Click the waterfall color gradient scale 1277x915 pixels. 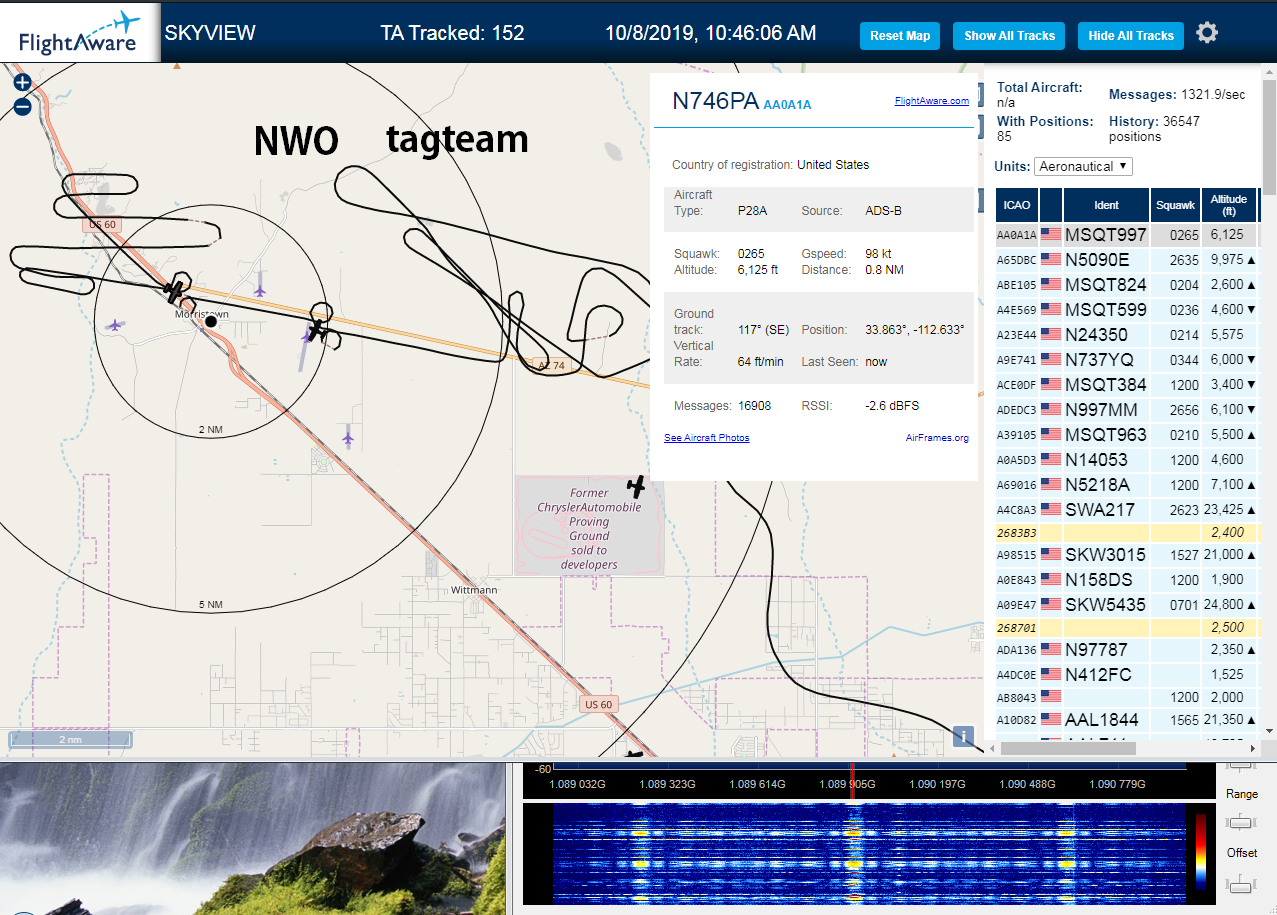[1201, 851]
